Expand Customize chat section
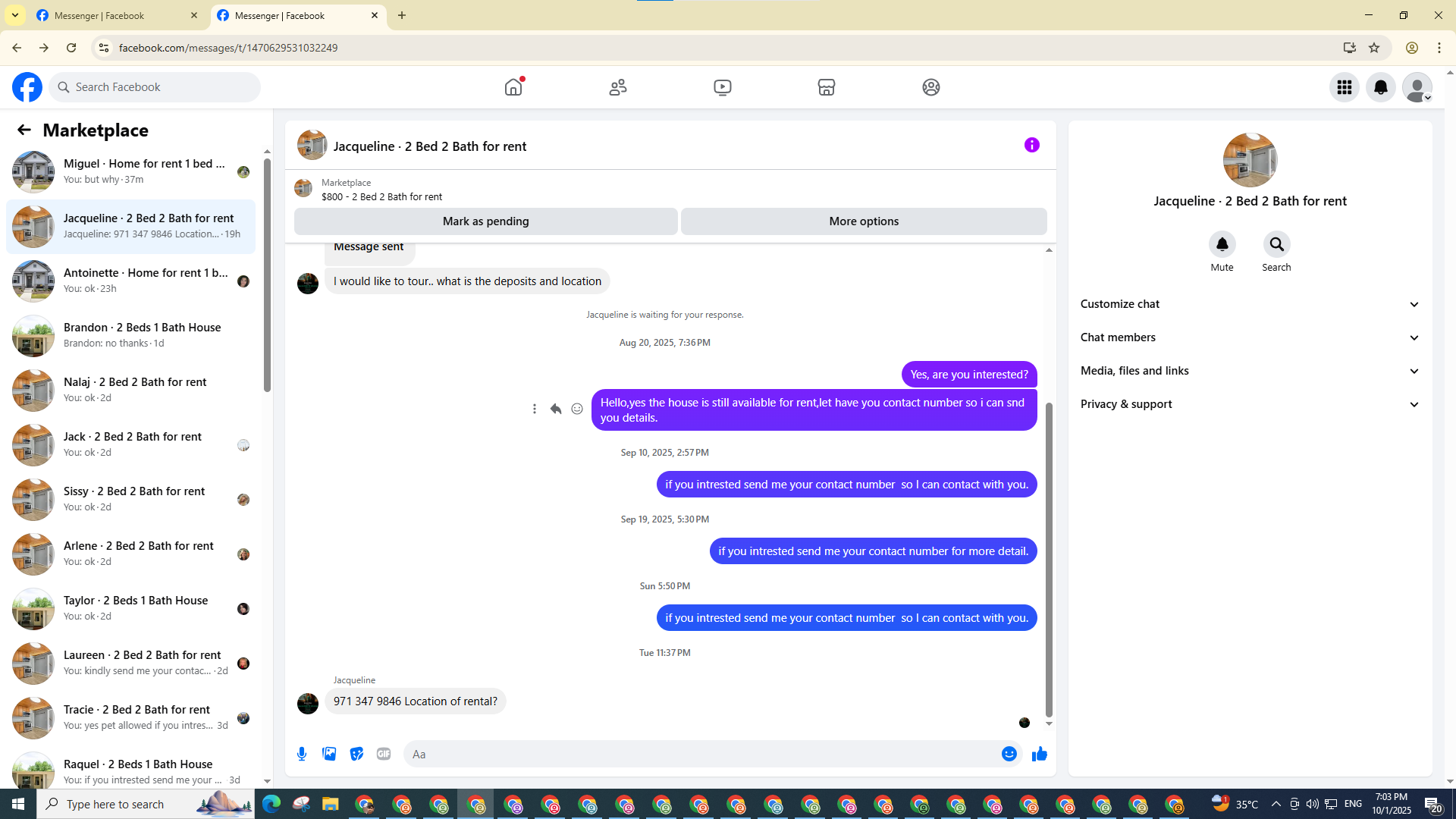The image size is (1456, 819). click(1250, 304)
